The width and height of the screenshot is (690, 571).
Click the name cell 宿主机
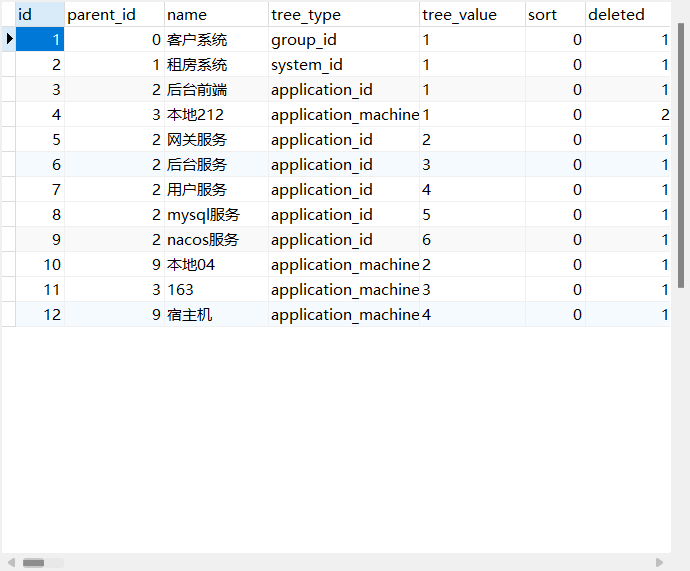216,315
